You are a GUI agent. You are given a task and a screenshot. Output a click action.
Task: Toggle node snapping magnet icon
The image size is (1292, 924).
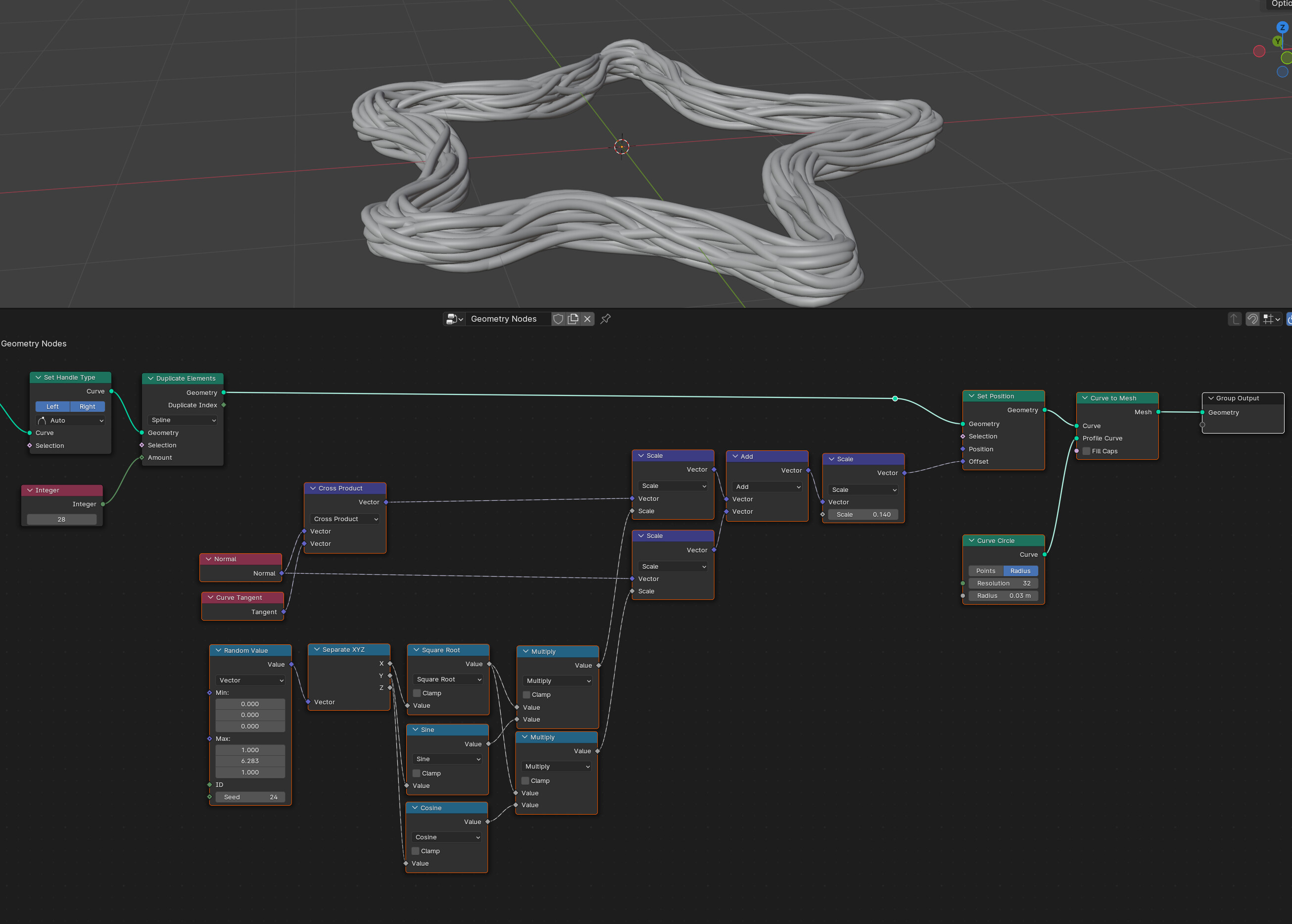[x=1252, y=319]
